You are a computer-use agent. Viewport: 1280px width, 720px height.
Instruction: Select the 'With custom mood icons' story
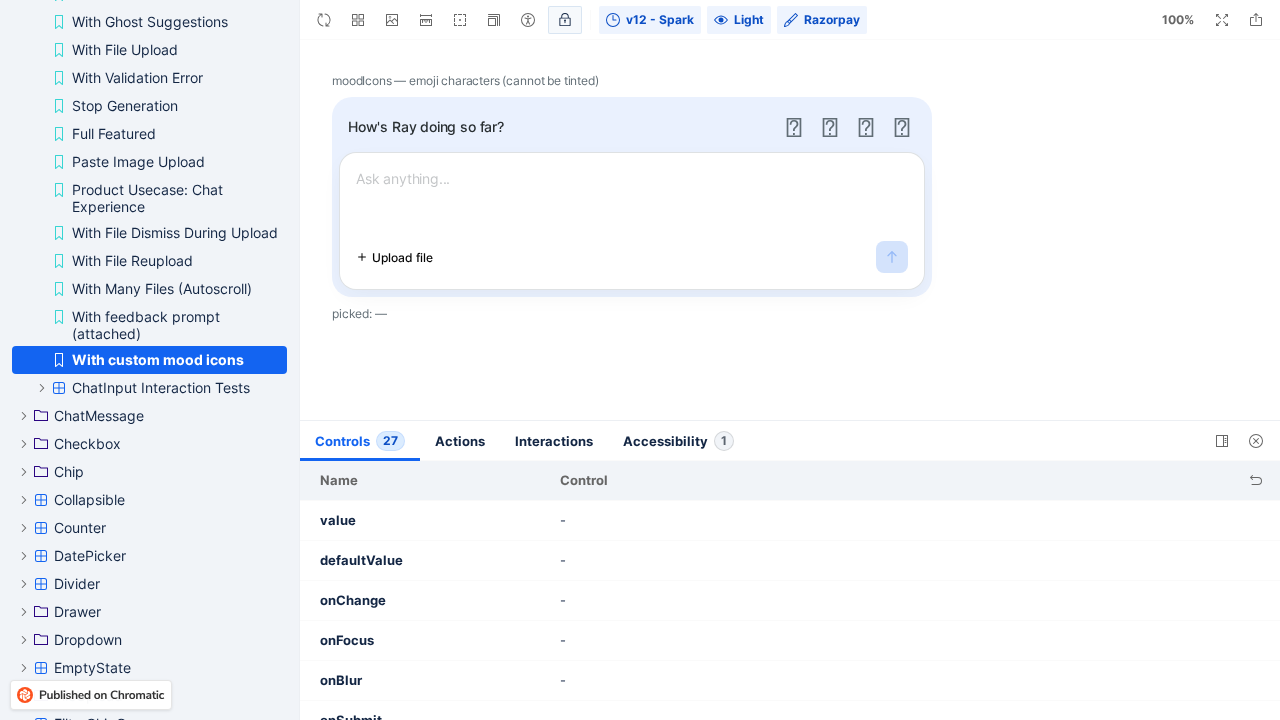[x=150, y=360]
